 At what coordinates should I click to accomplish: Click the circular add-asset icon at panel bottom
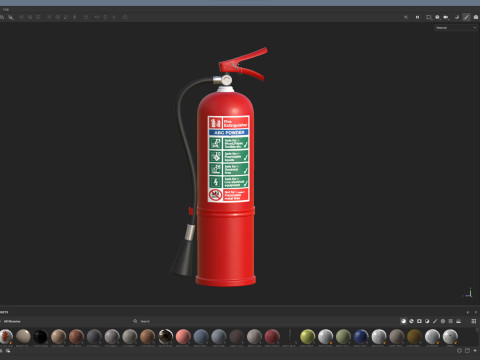(x=459, y=351)
